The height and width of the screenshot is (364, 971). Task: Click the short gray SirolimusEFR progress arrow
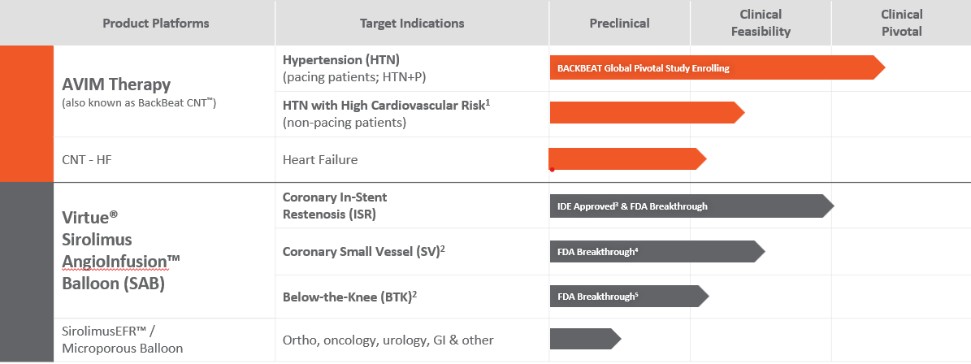pyautogui.click(x=585, y=339)
